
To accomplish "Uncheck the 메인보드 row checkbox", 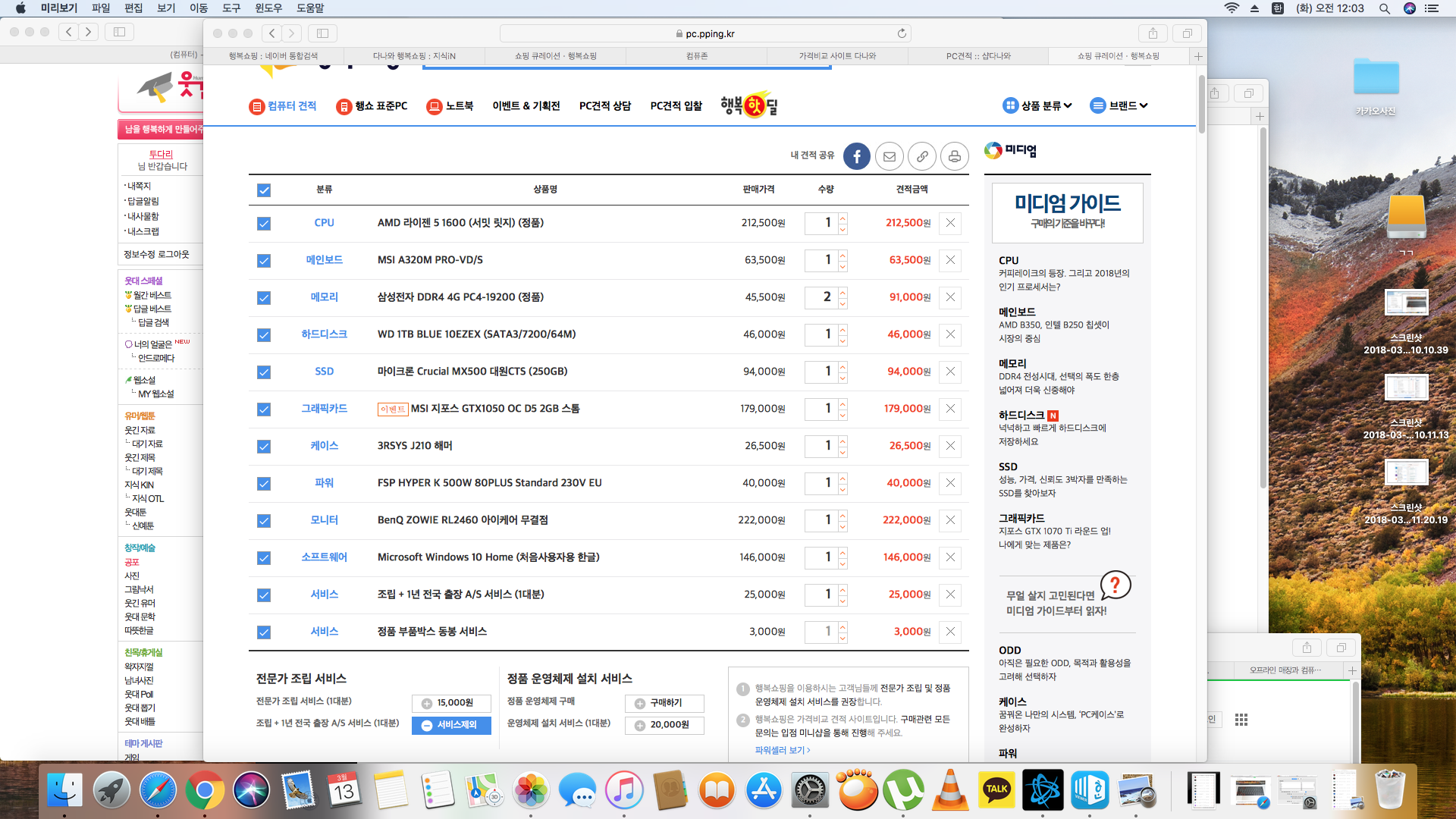I will point(264,261).
